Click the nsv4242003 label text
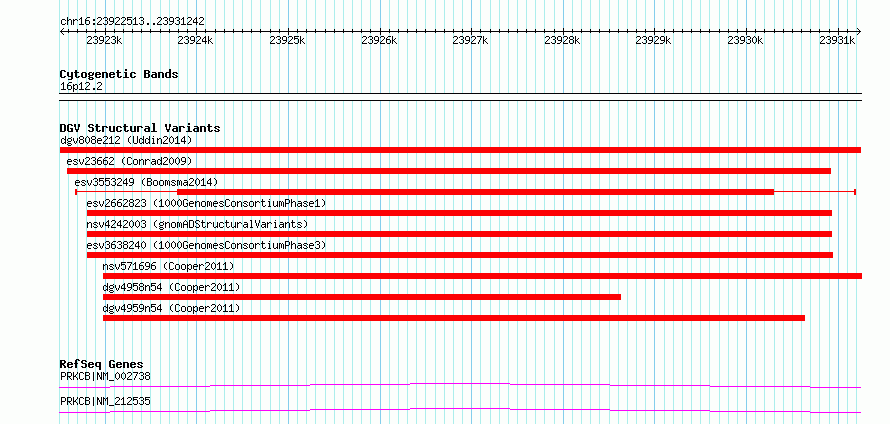Viewport: 890px width, 424px height. (x=116, y=224)
